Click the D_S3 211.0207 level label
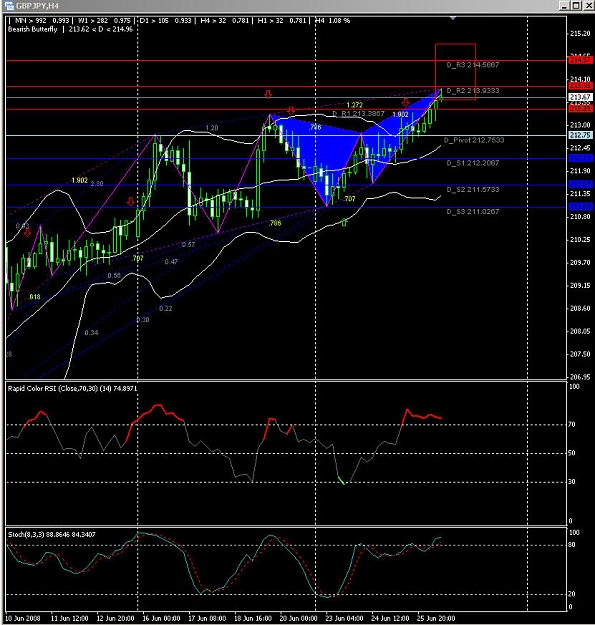Image resolution: width=595 pixels, height=625 pixels. coord(473,212)
